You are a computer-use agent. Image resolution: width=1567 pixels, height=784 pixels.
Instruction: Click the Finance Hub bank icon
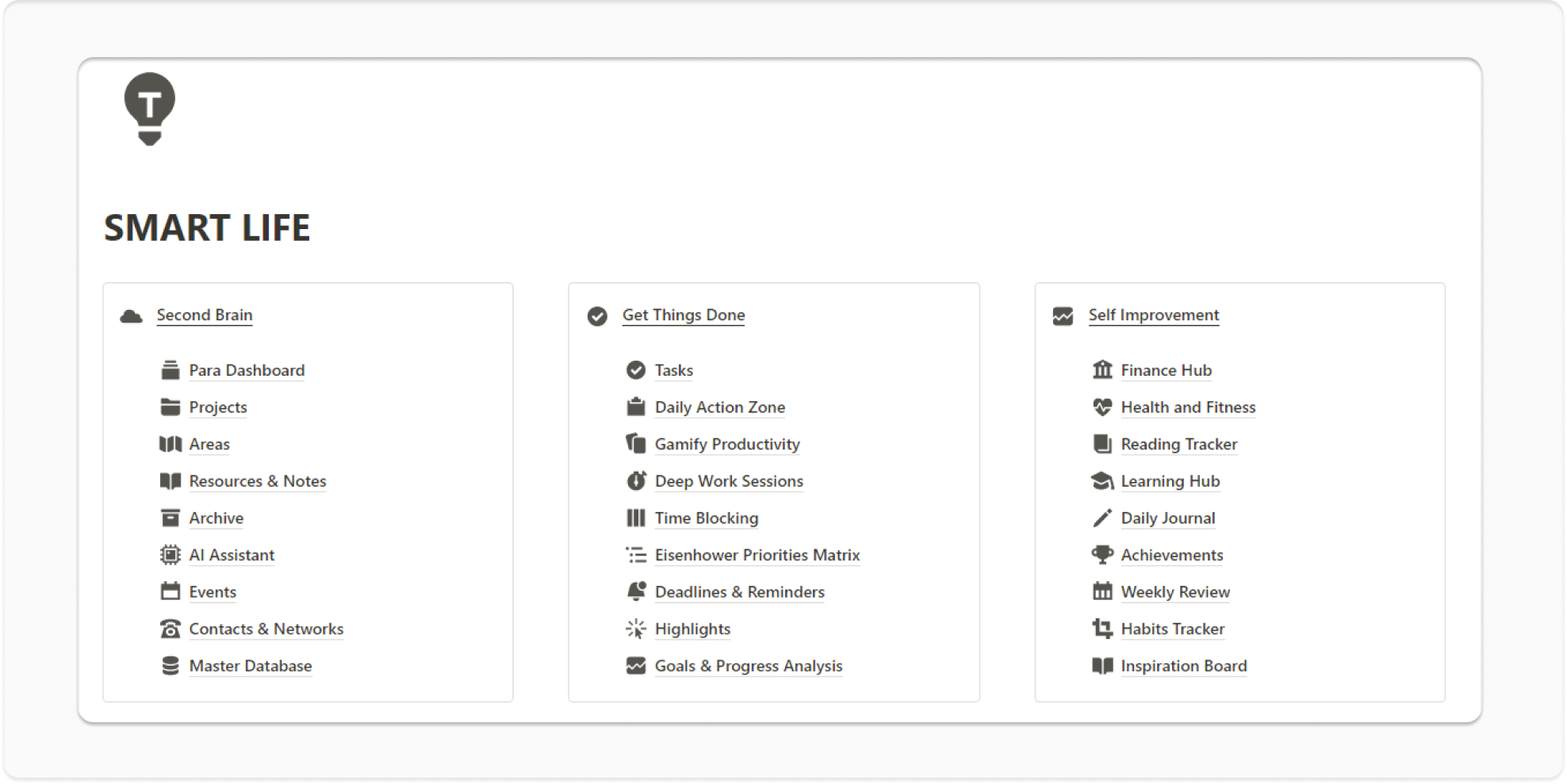pyautogui.click(x=1102, y=370)
